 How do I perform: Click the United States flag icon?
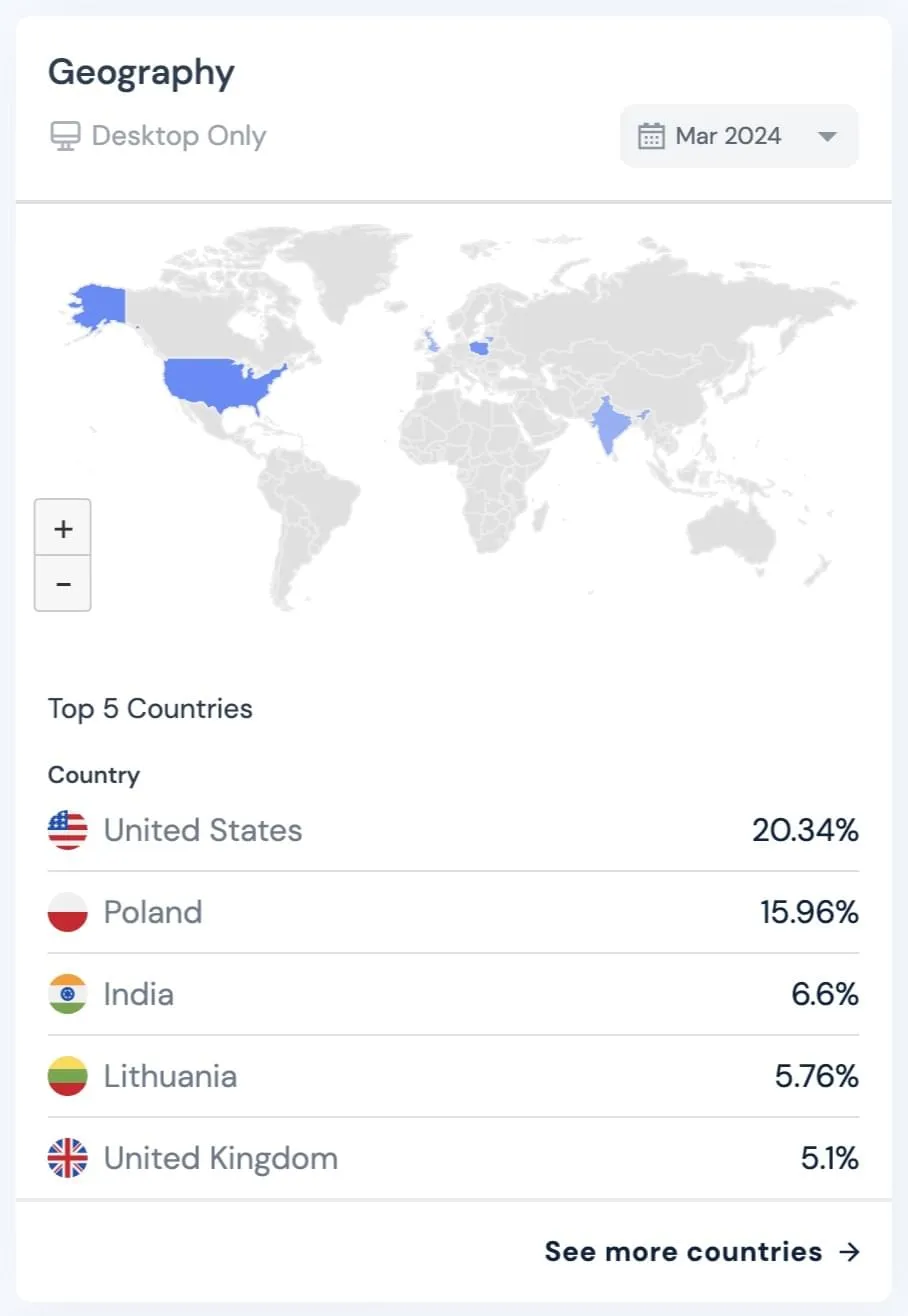[67, 830]
